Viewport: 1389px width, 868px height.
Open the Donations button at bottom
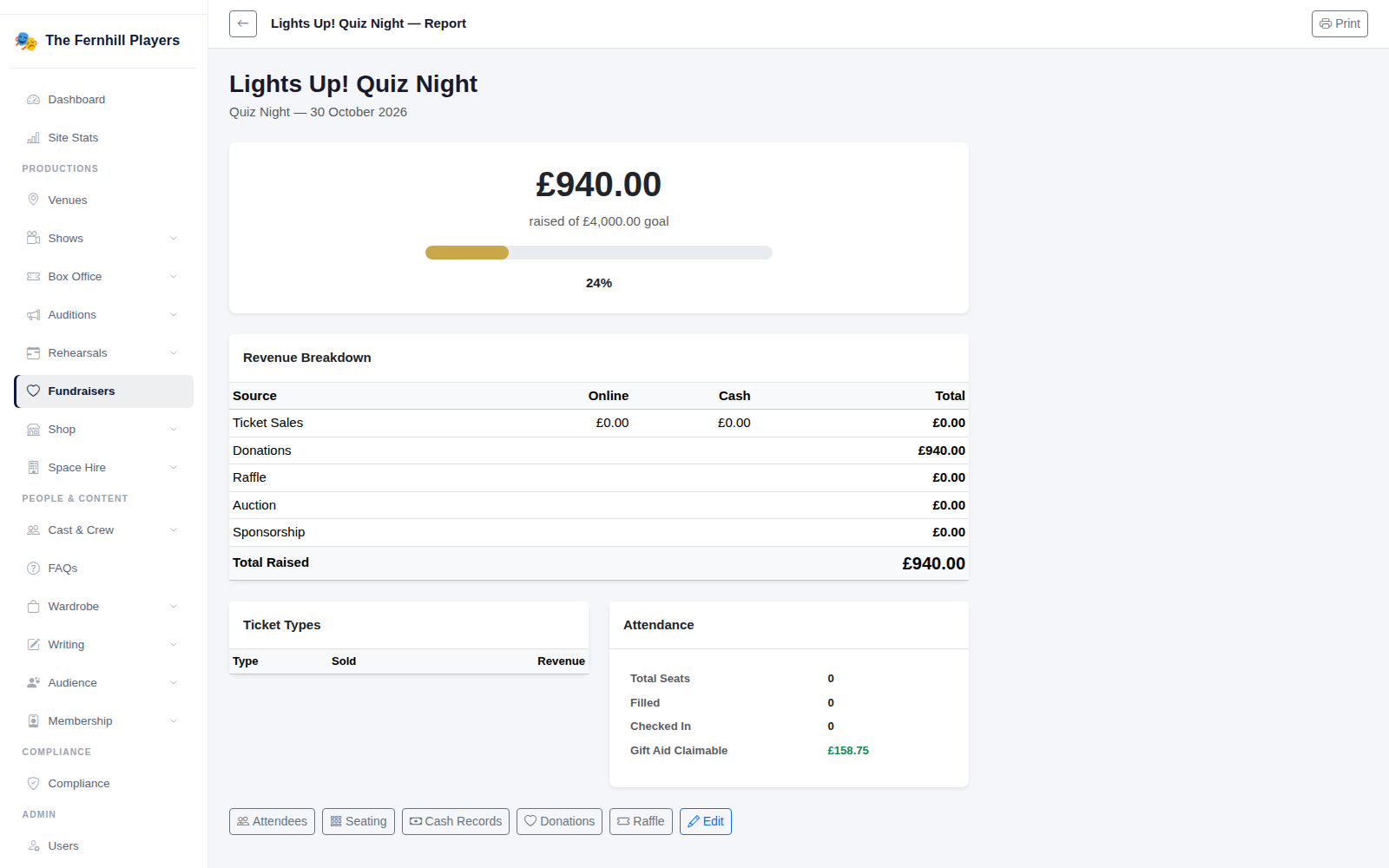[x=559, y=821]
